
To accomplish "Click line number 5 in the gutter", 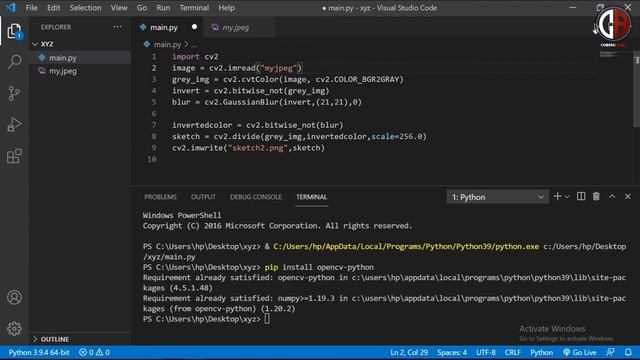I will click(154, 102).
